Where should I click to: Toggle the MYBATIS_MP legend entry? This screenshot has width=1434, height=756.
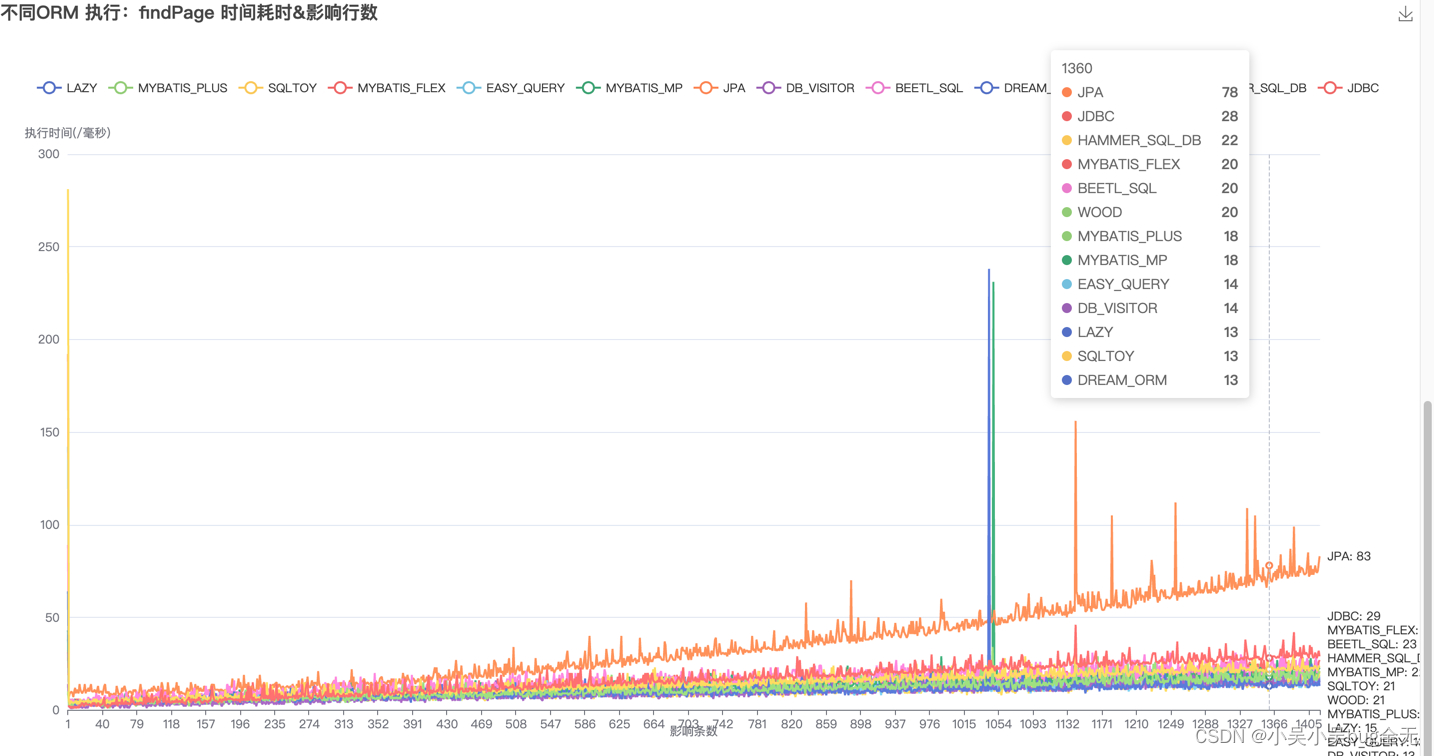pos(630,88)
